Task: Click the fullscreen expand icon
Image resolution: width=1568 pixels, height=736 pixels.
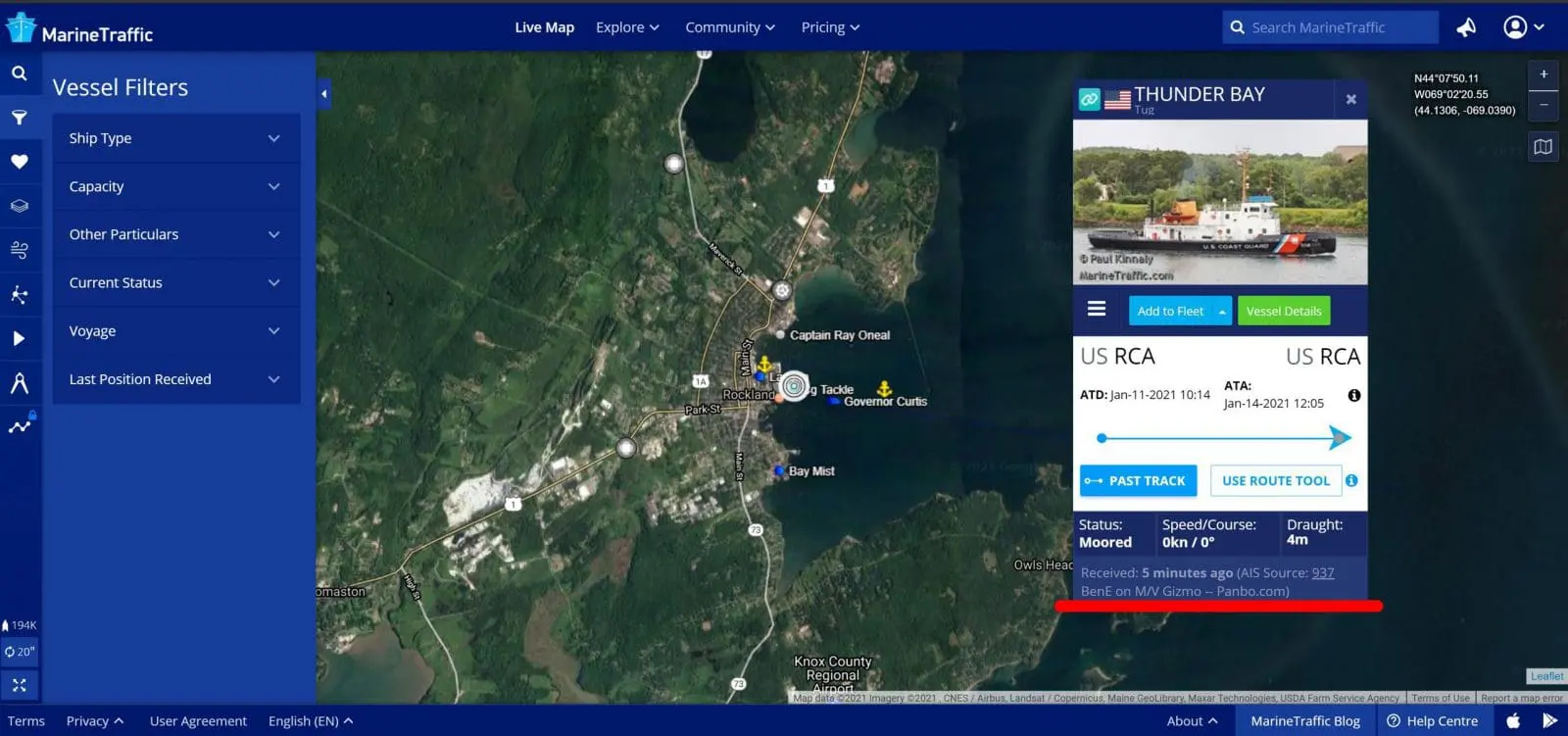Action: (x=20, y=684)
